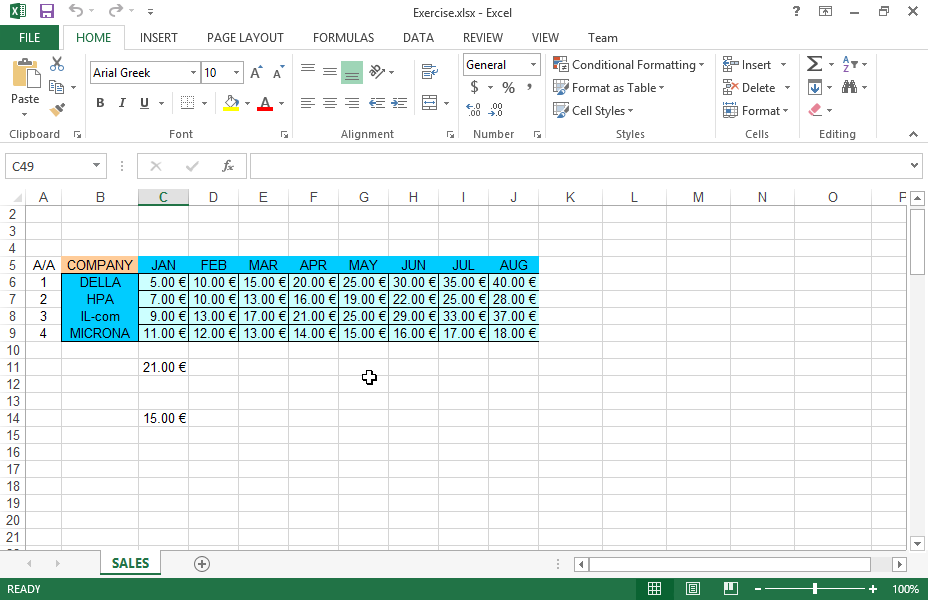Open the Format Painter tool
This screenshot has height=600, width=928.
click(57, 108)
